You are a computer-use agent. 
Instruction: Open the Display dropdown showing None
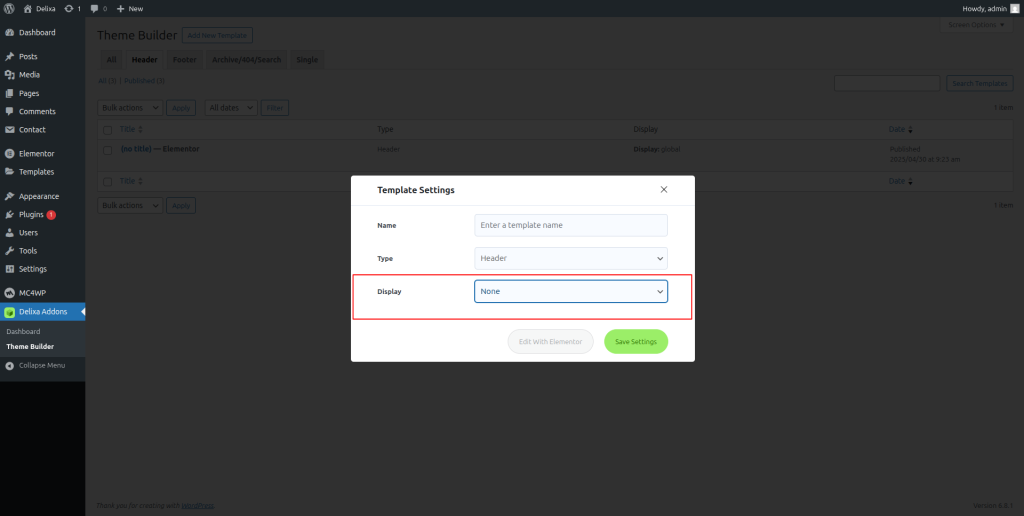click(x=571, y=291)
